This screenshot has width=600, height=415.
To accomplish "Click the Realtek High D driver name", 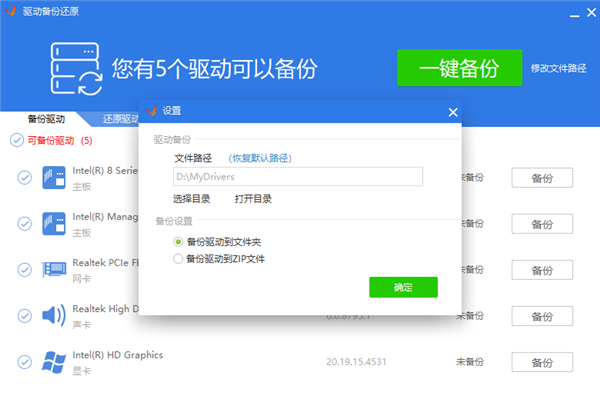I will point(106,309).
